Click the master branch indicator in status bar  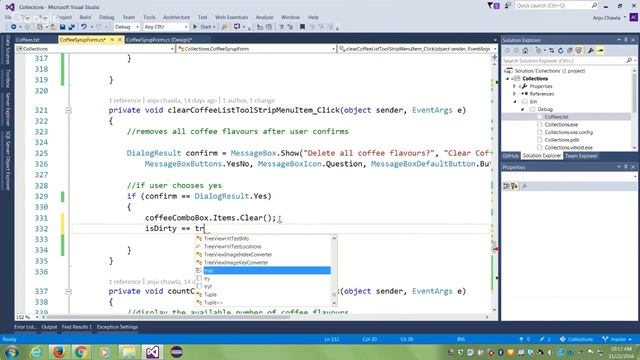(617, 339)
